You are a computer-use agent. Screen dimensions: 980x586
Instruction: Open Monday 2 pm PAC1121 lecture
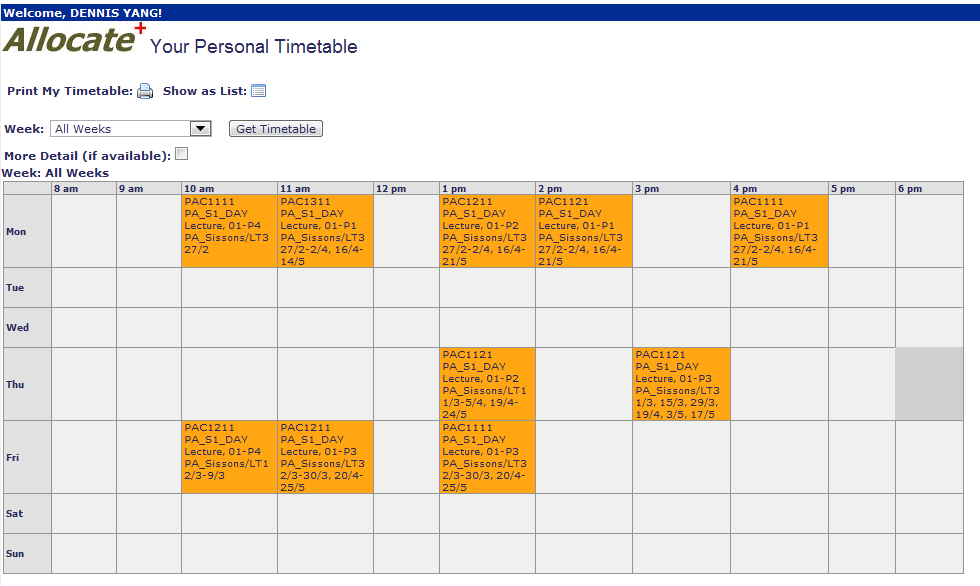[583, 231]
